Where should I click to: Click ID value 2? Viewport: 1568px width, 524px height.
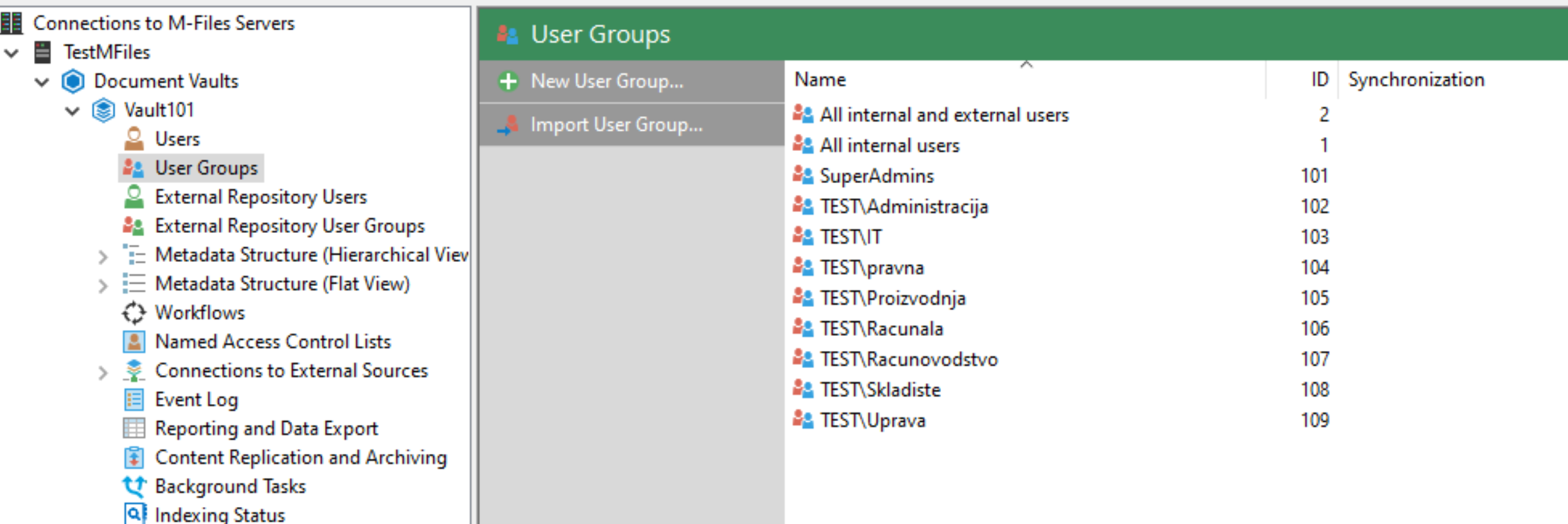tap(1324, 114)
